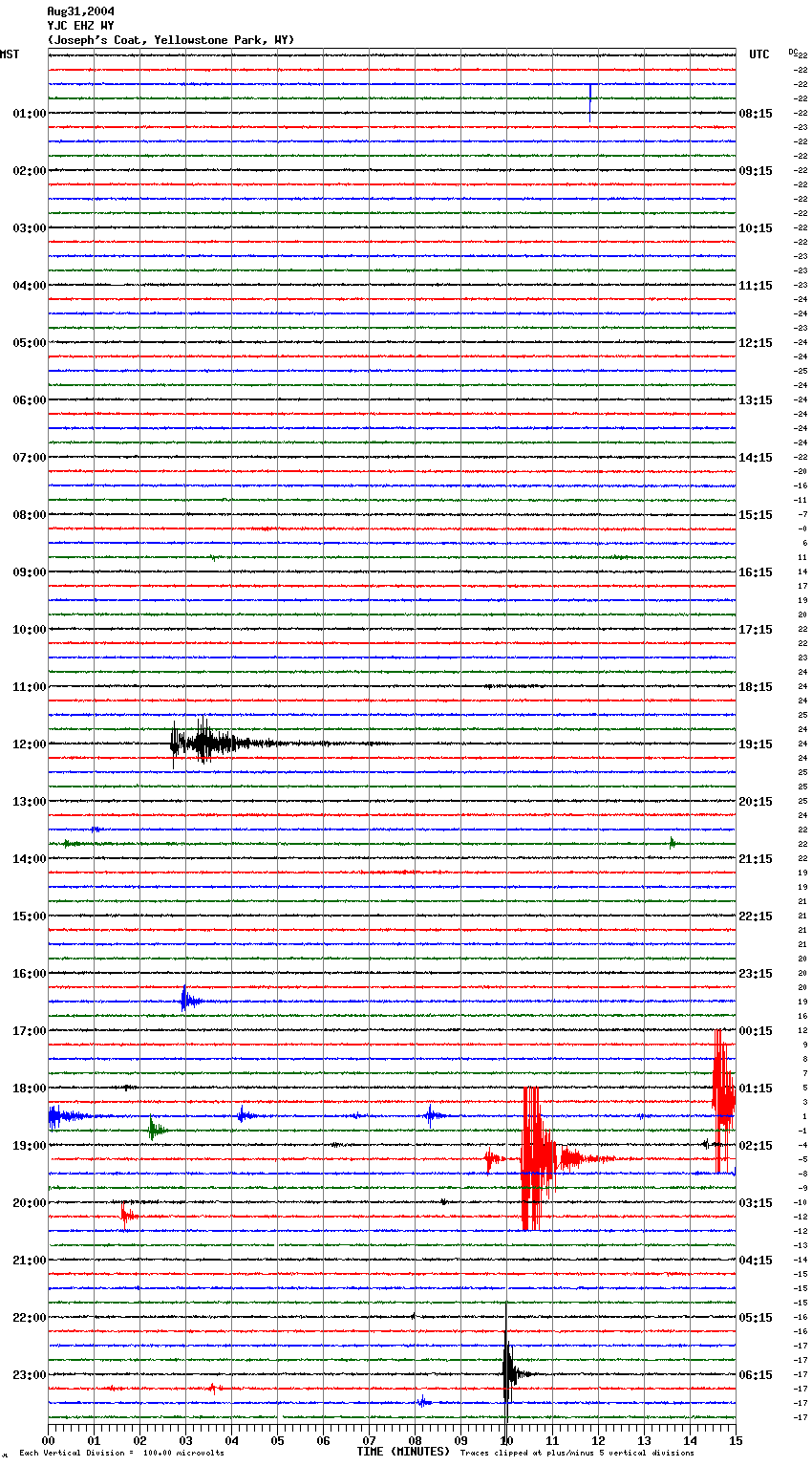Click the 08 minute tick label on the axis
The height and width of the screenshot is (1466, 812).
(x=415, y=1439)
